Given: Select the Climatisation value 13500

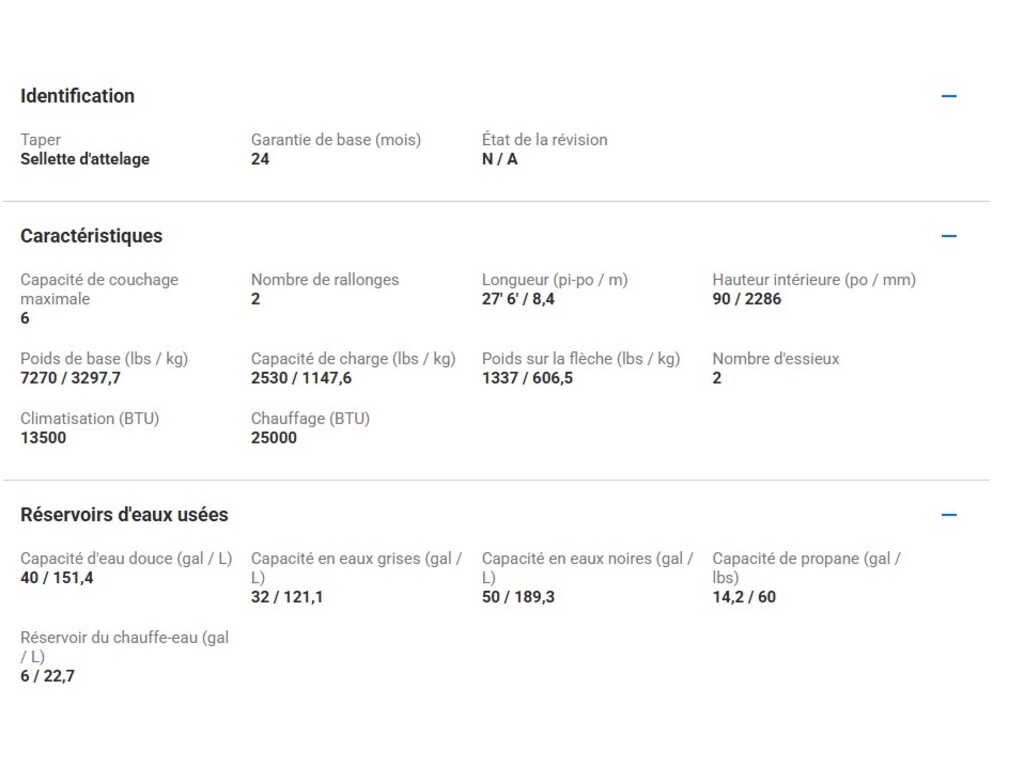Looking at the screenshot, I should 43,438.
